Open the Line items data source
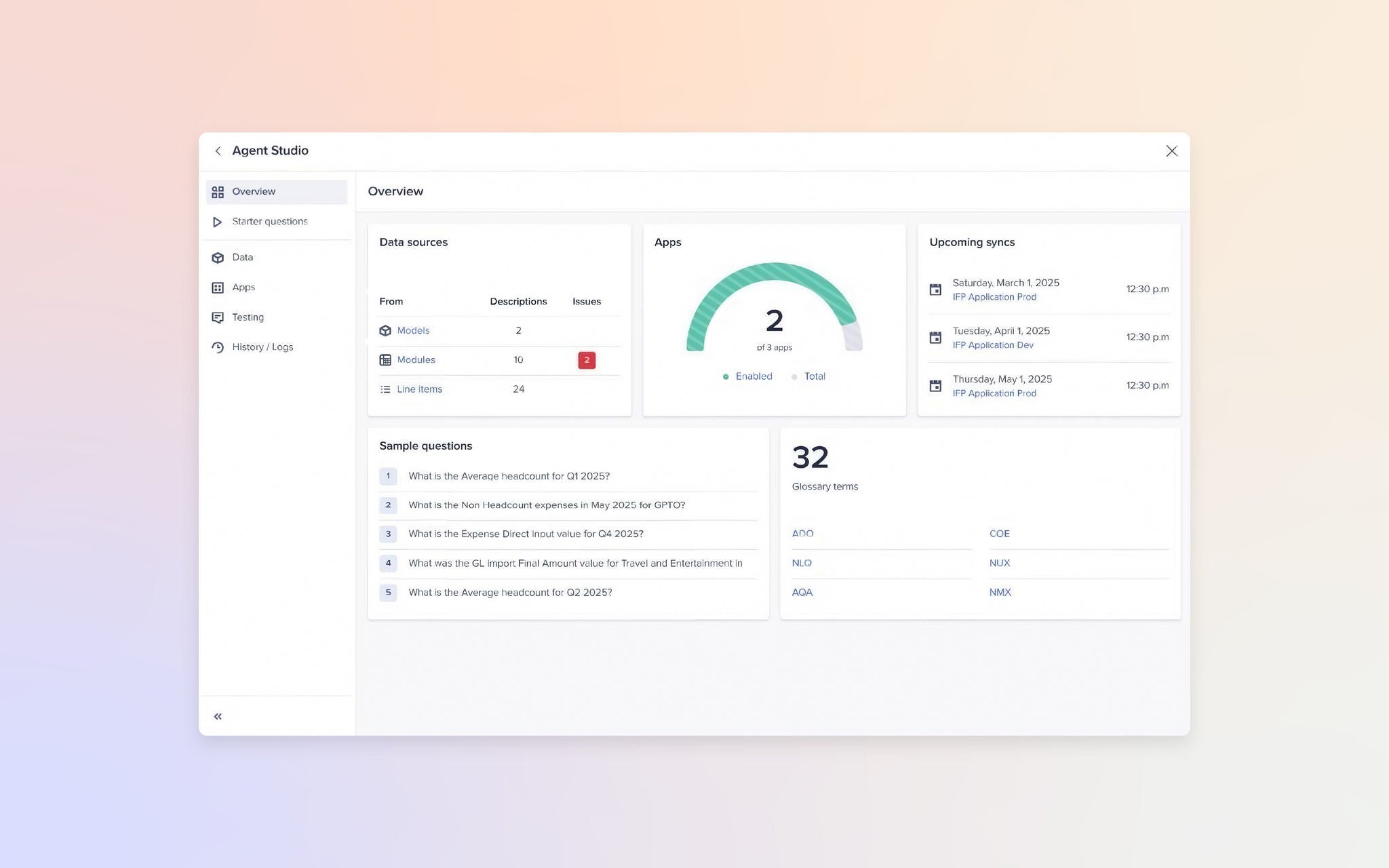This screenshot has width=1389, height=868. pos(419,389)
